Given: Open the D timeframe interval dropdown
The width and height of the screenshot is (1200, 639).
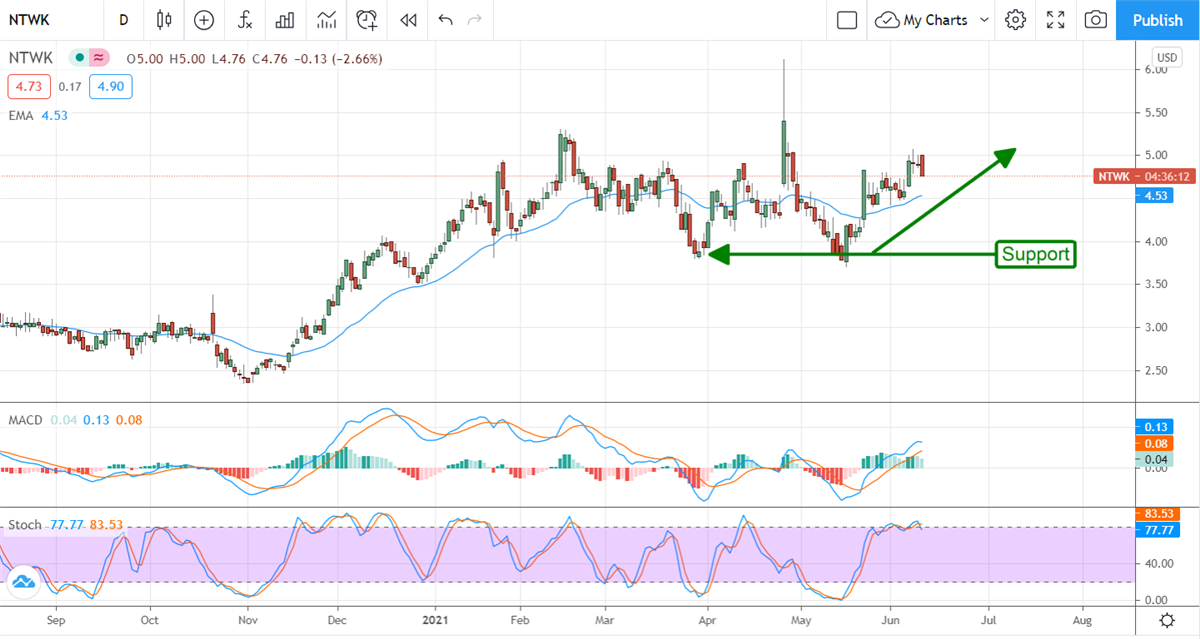Looking at the screenshot, I should point(123,20).
